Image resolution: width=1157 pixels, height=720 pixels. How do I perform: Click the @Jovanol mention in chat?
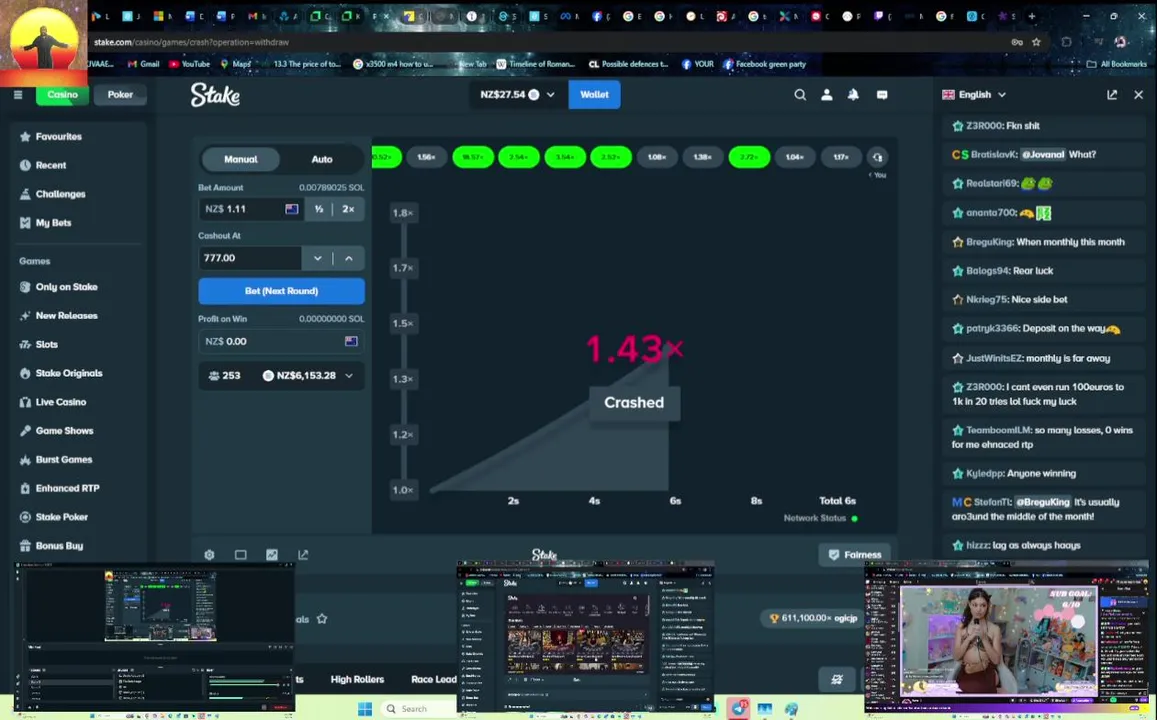coord(1043,154)
